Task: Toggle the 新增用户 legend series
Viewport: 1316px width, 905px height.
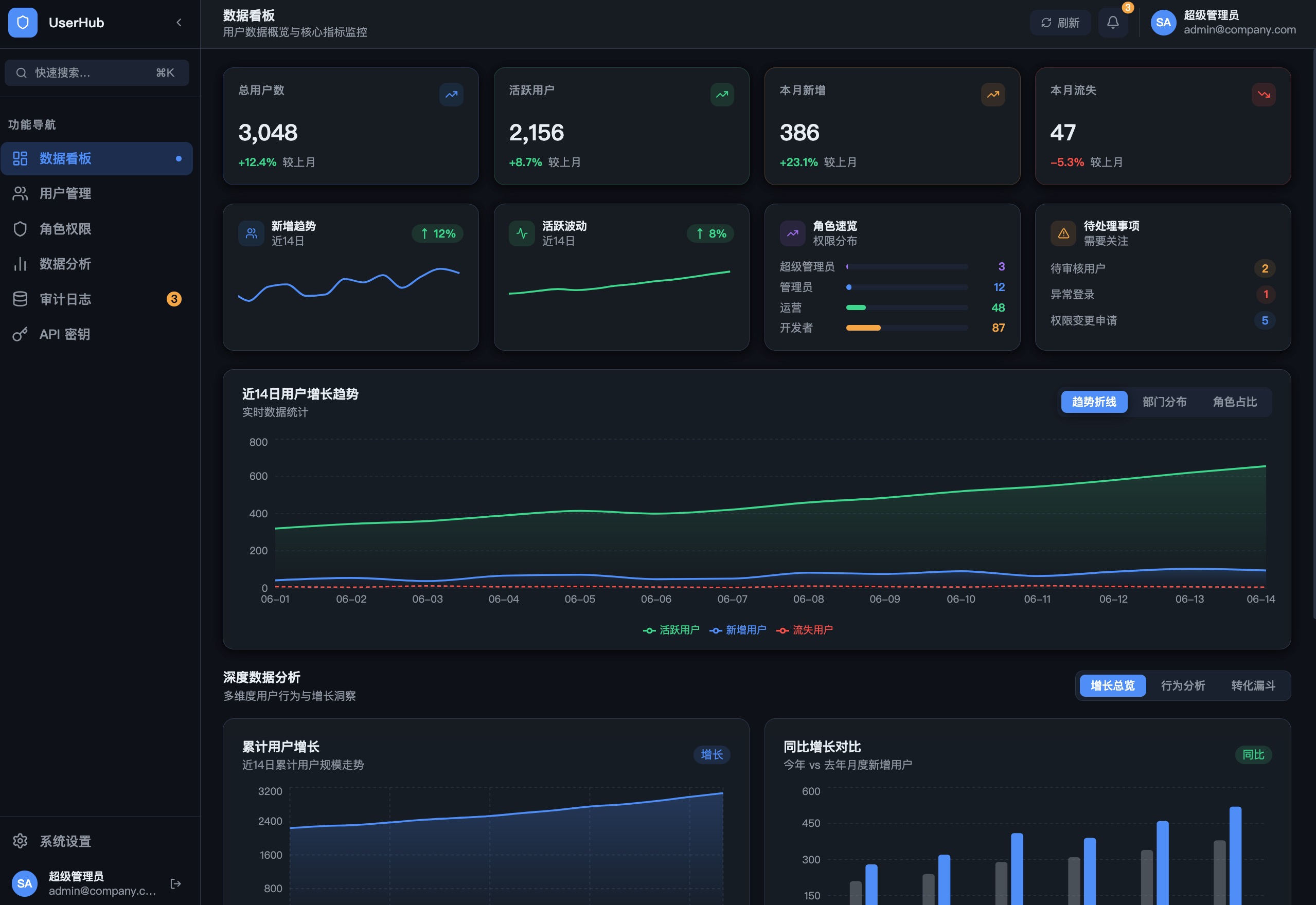Action: click(737, 630)
